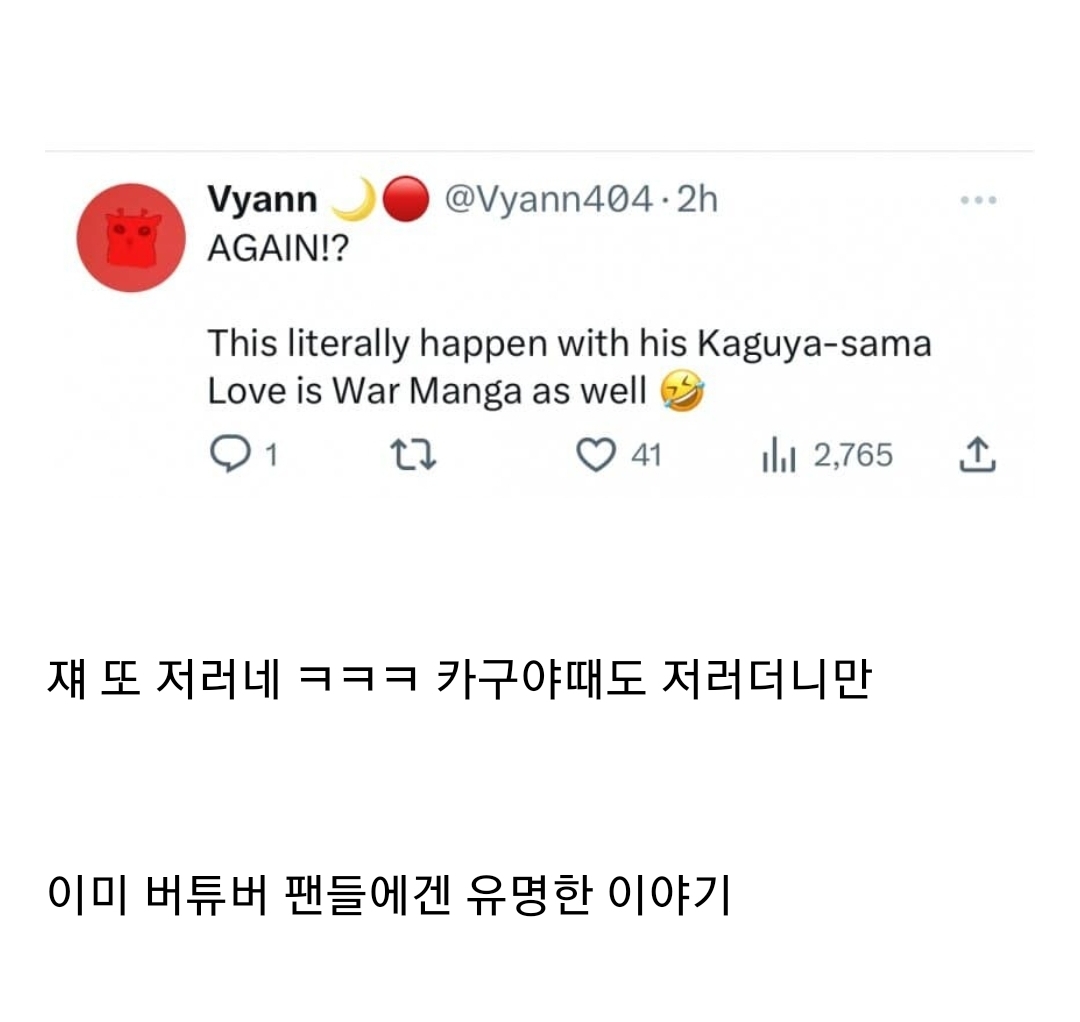Click the 2h timestamp of the tweet
Image resolution: width=1080 pixels, height=1022 pixels.
[697, 201]
